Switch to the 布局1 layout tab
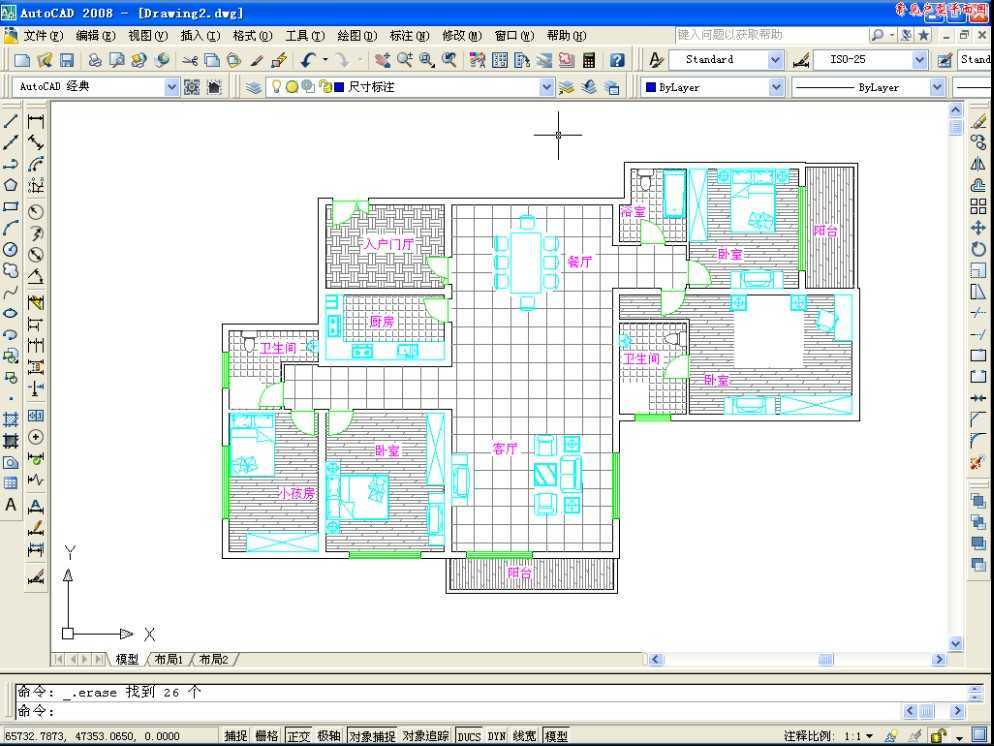This screenshot has height=746, width=994. (169, 659)
